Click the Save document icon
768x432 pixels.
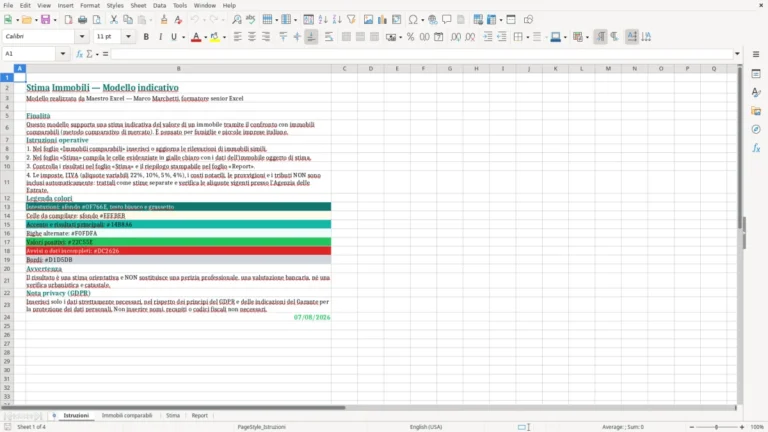point(45,20)
